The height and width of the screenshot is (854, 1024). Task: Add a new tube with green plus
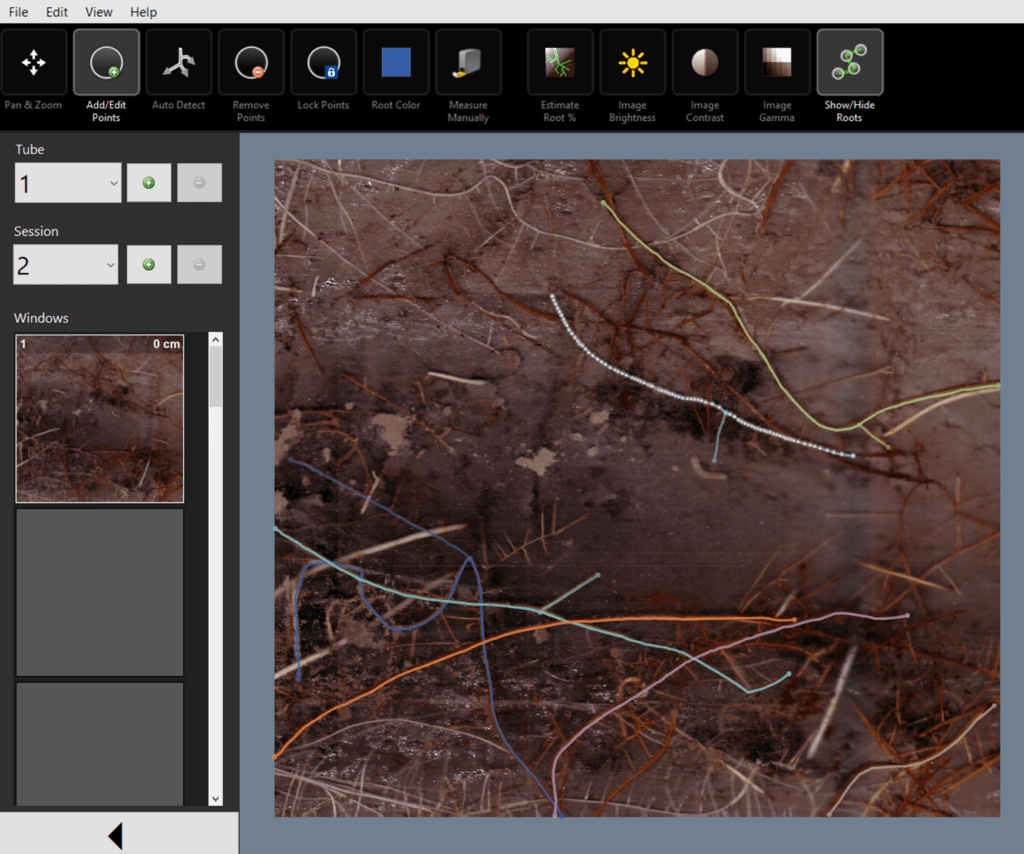(149, 183)
